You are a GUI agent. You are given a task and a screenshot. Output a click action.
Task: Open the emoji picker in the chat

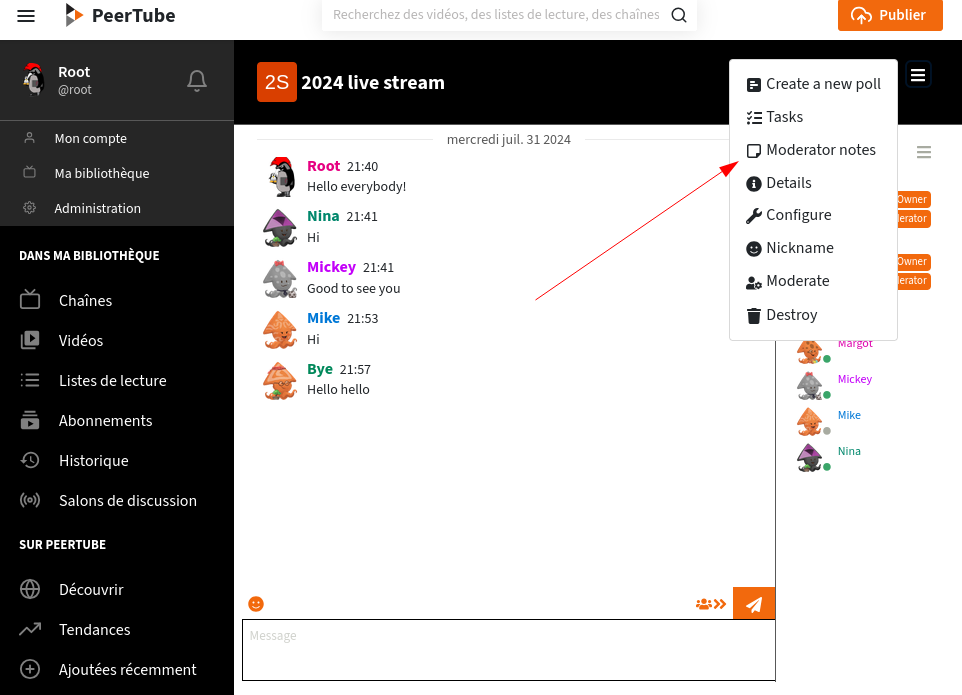coord(256,604)
